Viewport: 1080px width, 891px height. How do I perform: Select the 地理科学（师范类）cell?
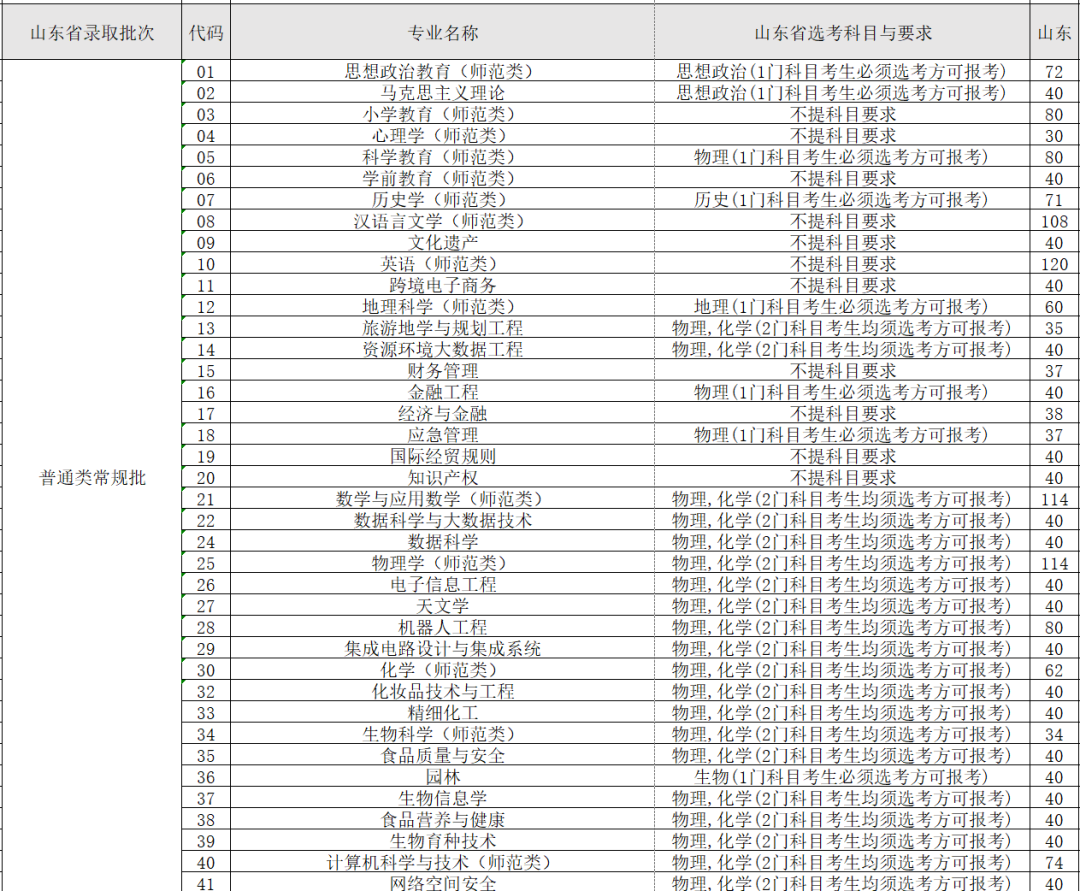(x=442, y=306)
